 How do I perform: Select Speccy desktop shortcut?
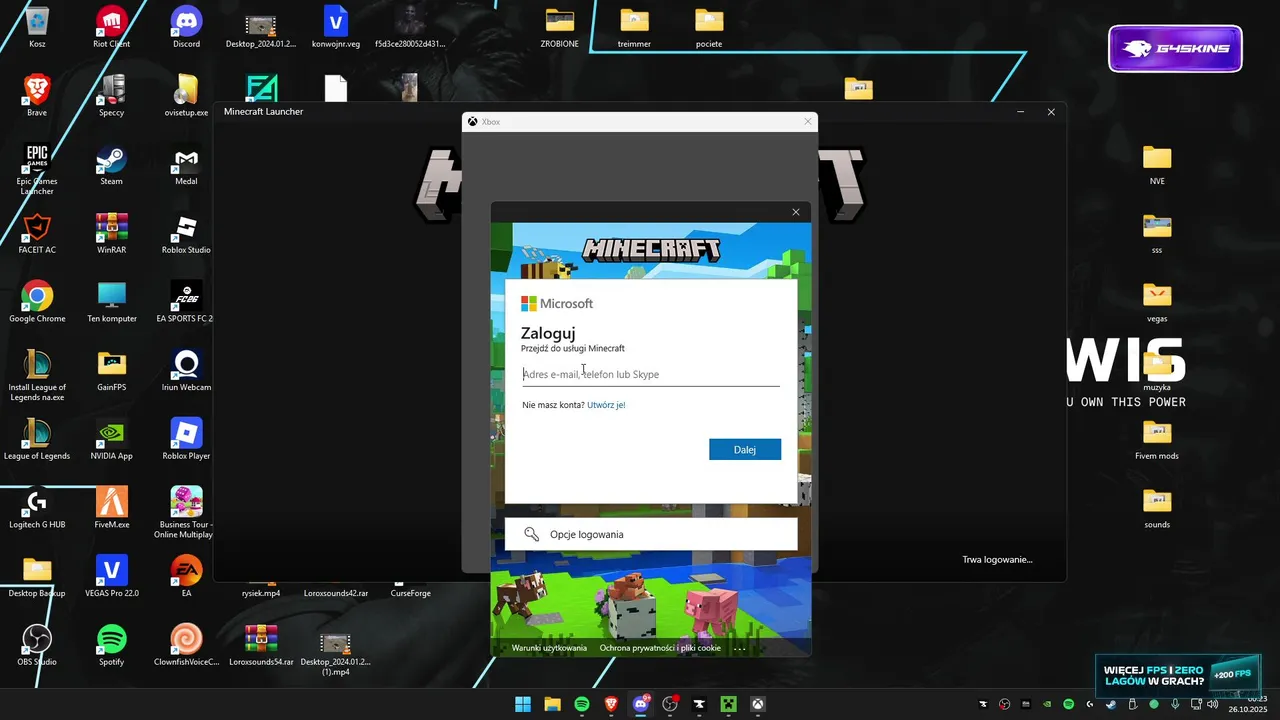coord(111,96)
